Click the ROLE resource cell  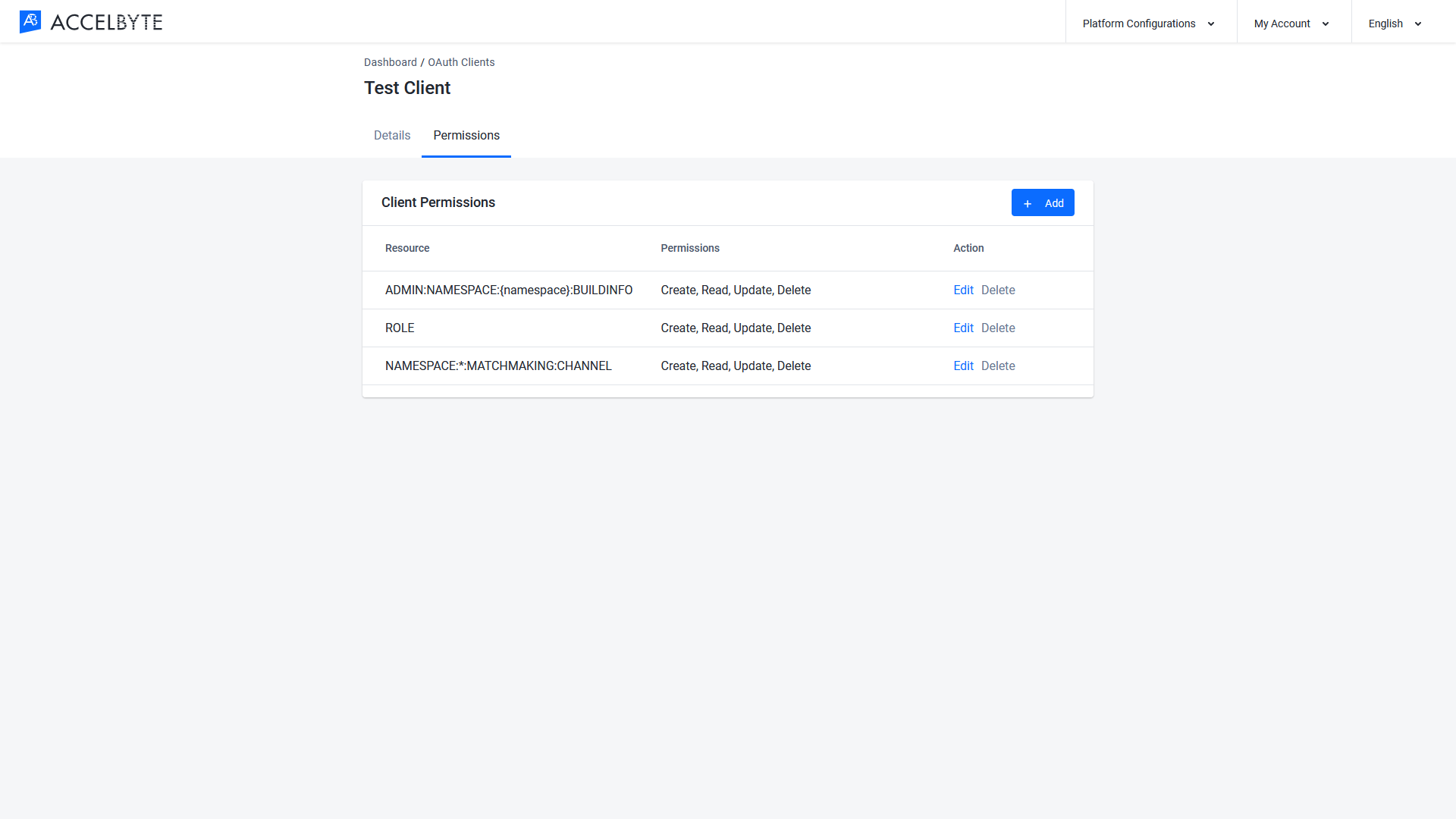pos(400,328)
